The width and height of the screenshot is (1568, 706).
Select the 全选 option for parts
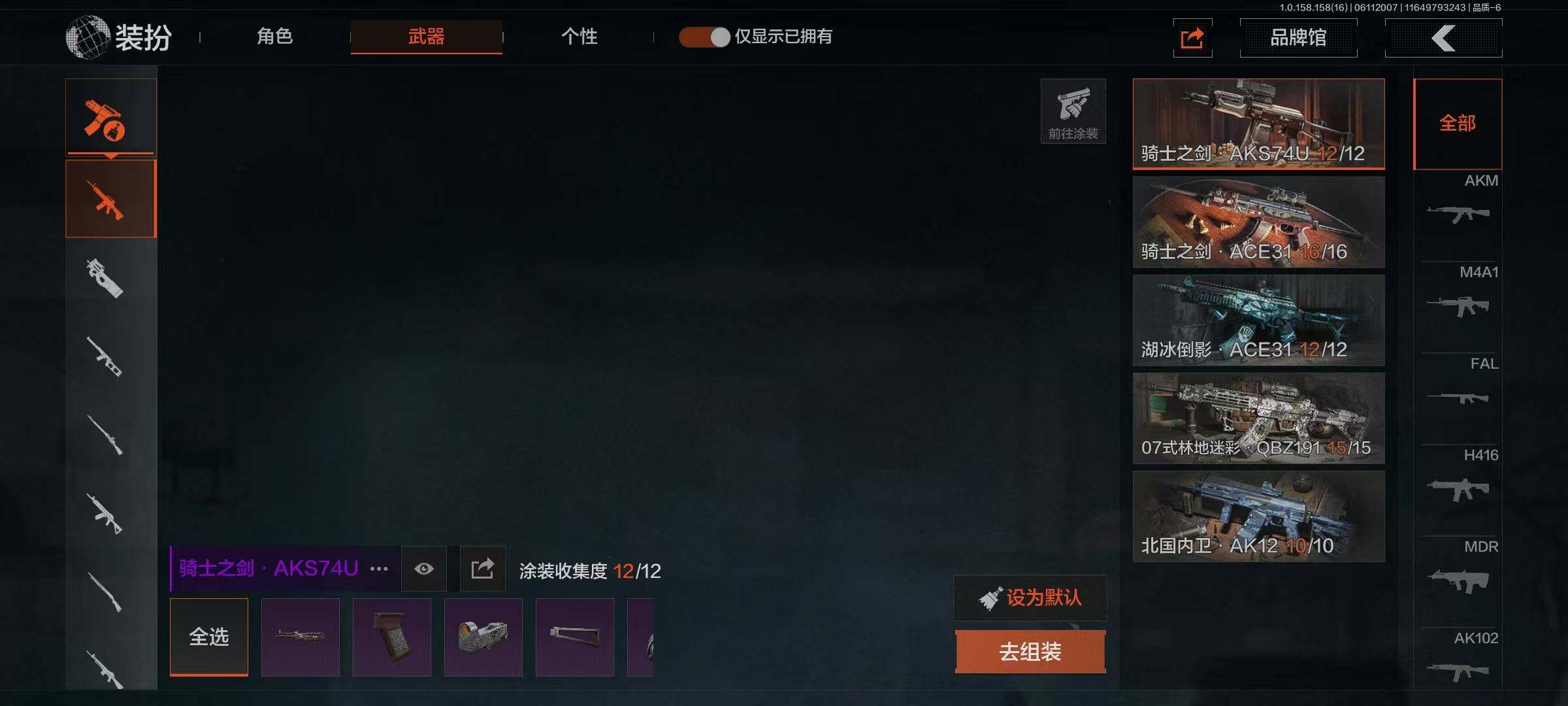[209, 637]
